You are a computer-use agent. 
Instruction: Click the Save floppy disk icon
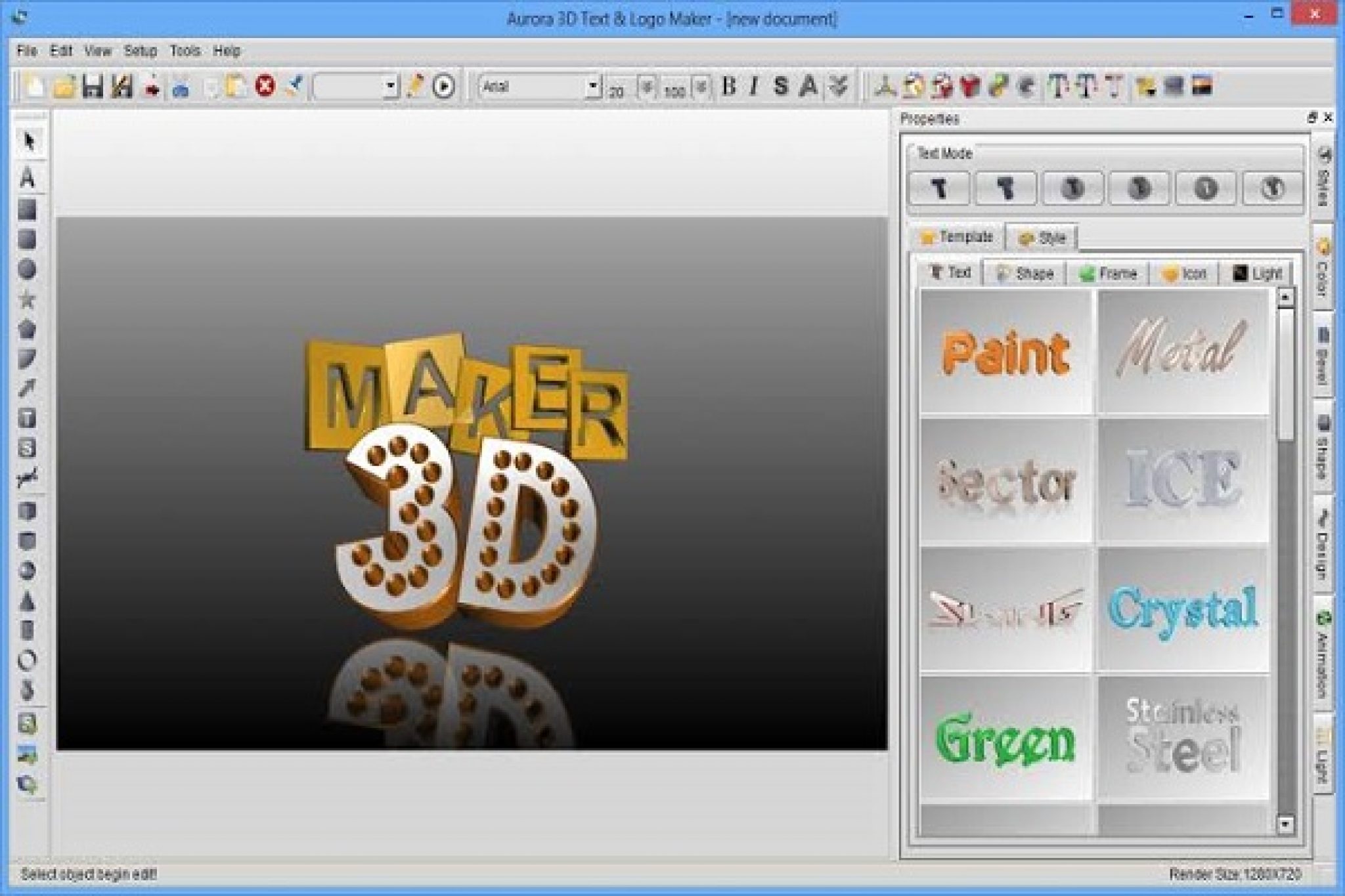pos(92,87)
